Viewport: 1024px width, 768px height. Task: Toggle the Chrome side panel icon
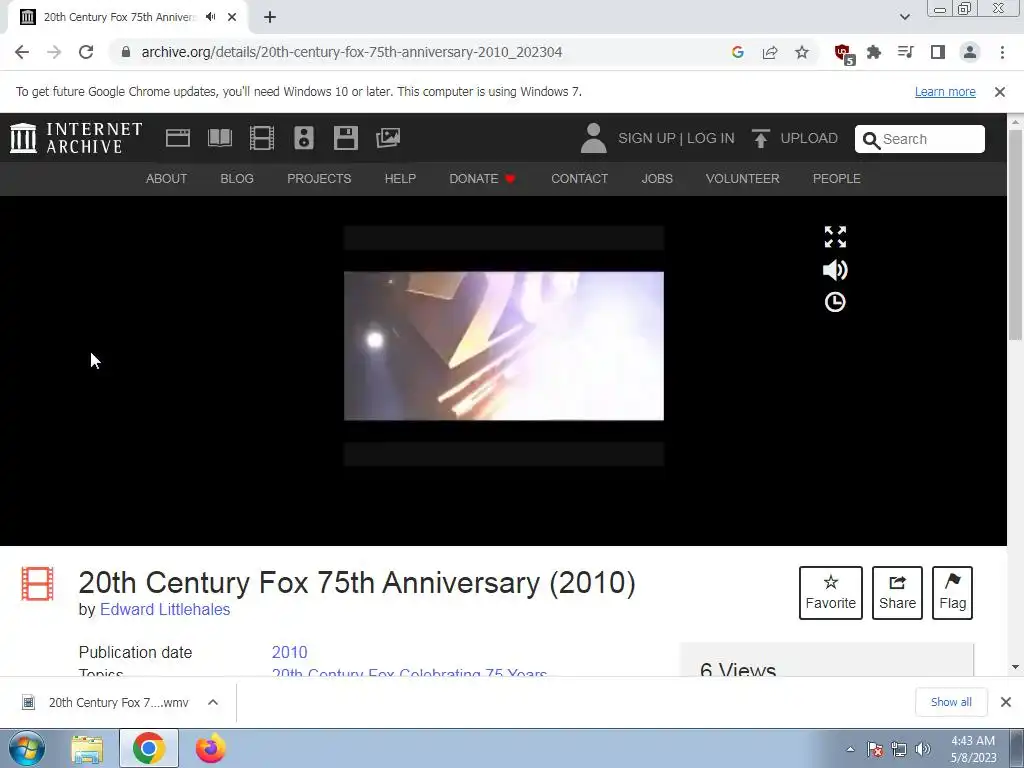(x=938, y=52)
